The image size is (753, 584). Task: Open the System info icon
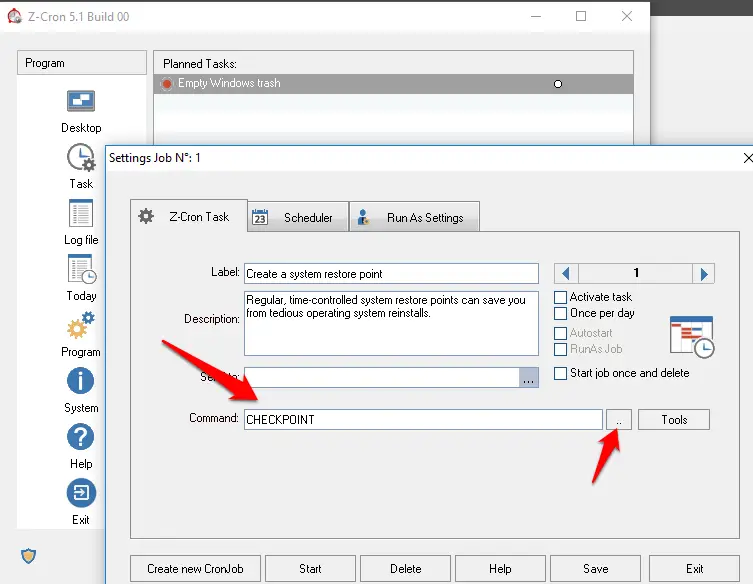80,381
